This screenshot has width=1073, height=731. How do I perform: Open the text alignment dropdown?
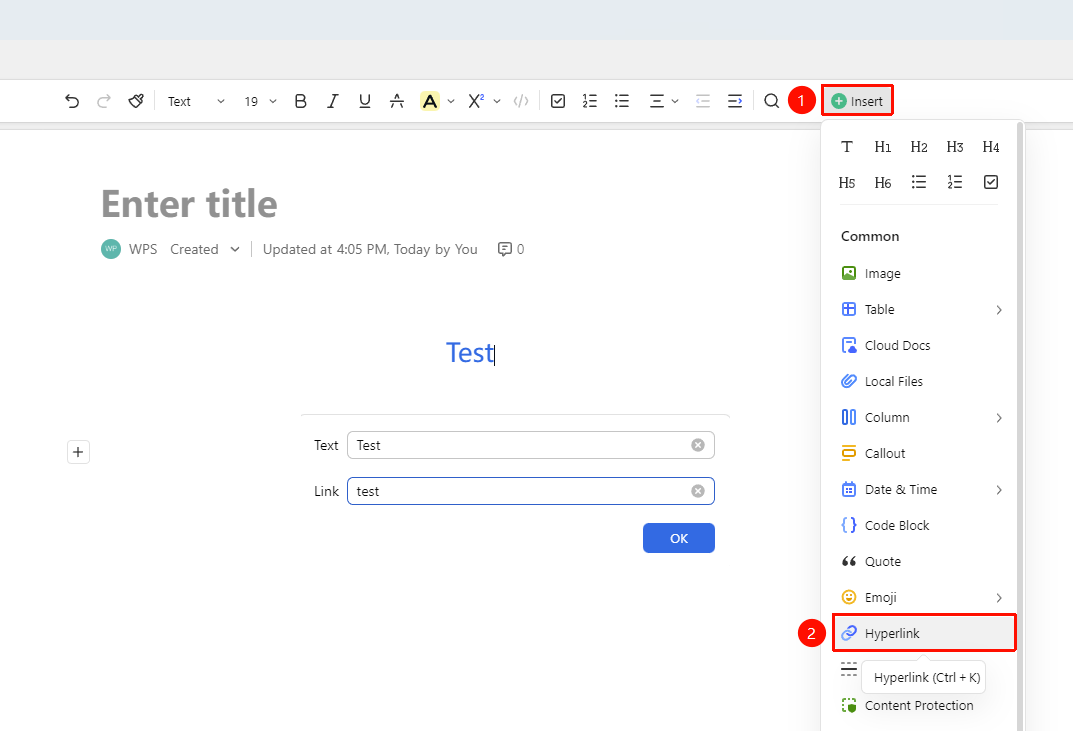pyautogui.click(x=663, y=101)
